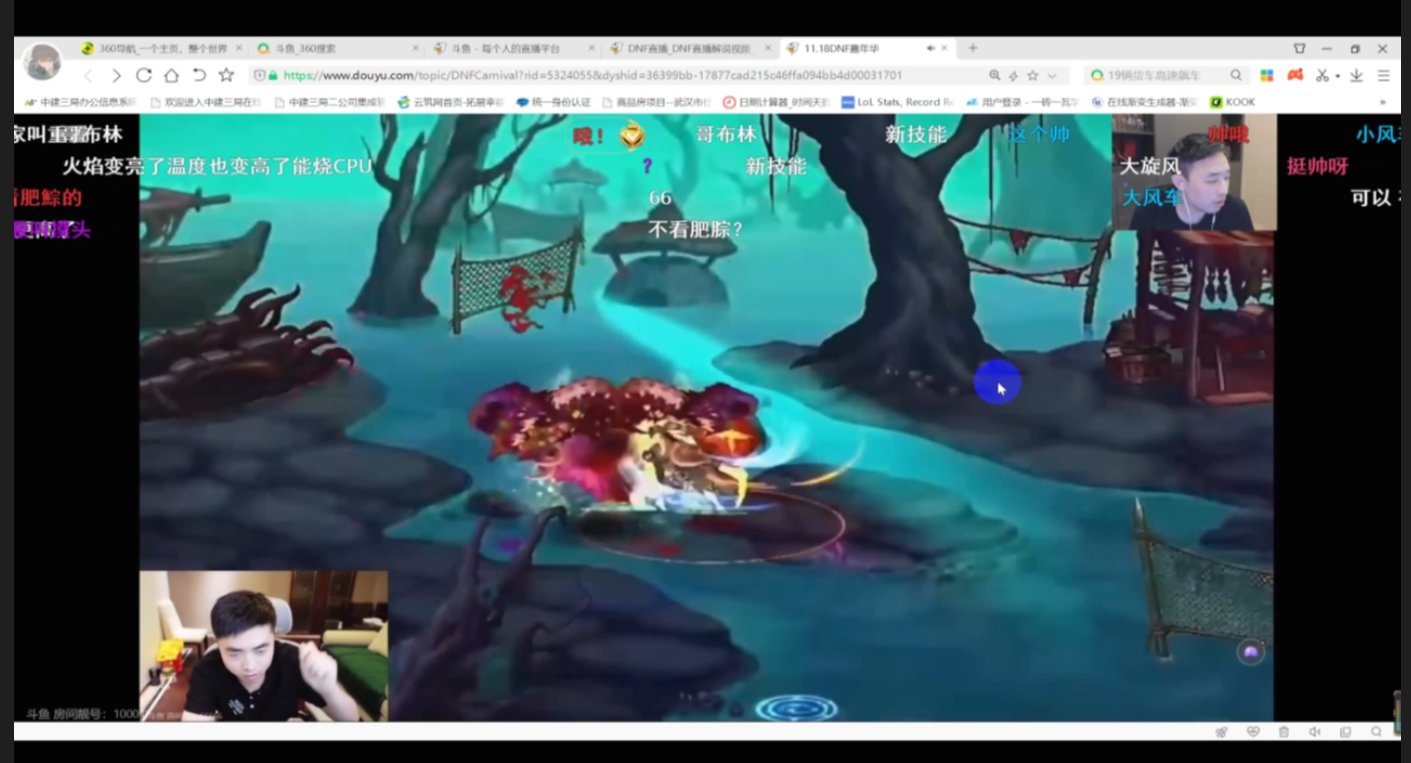Go forward with the browser forward arrow
Image resolution: width=1411 pixels, height=763 pixels.
pyautogui.click(x=116, y=75)
